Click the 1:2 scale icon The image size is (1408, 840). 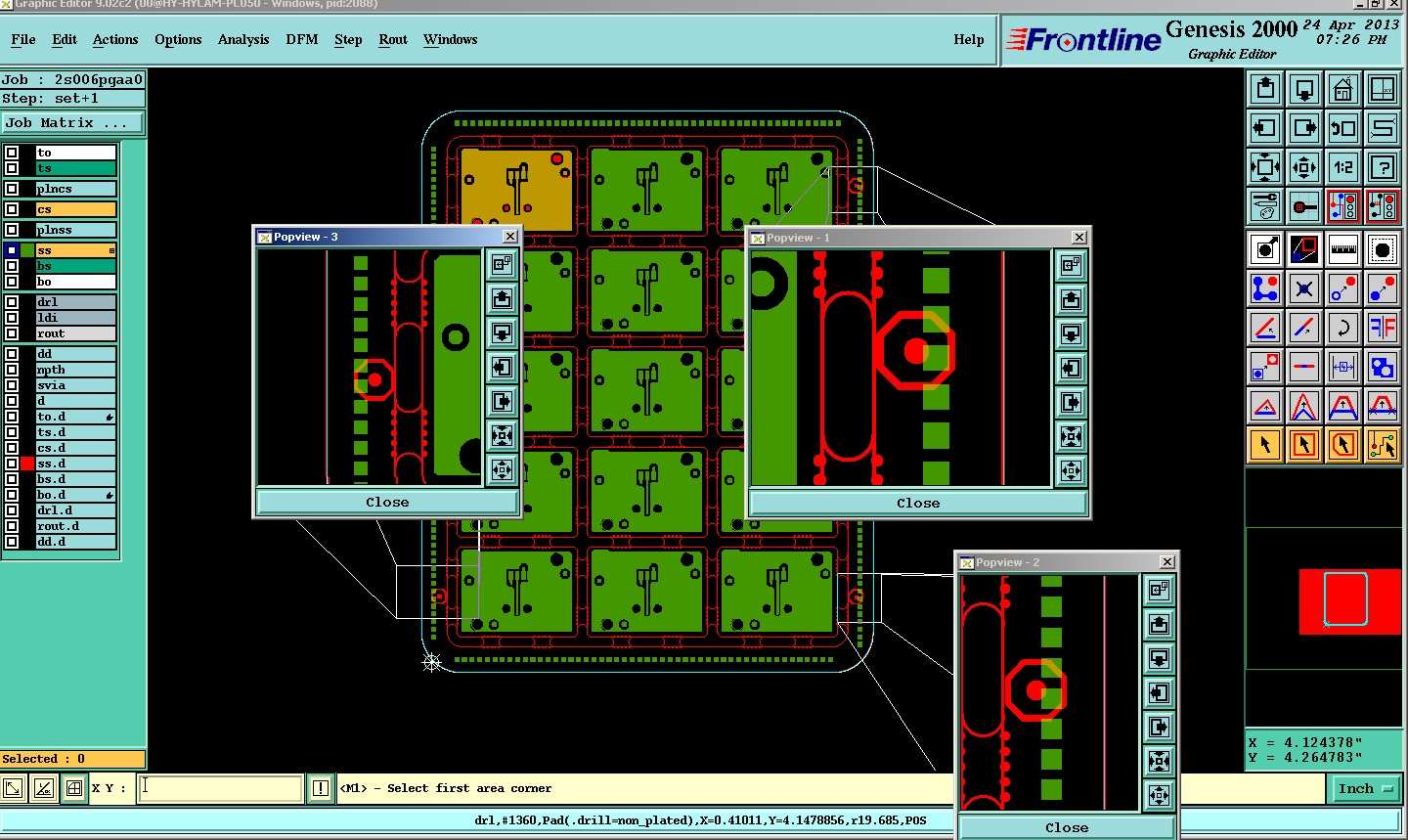tap(1343, 167)
